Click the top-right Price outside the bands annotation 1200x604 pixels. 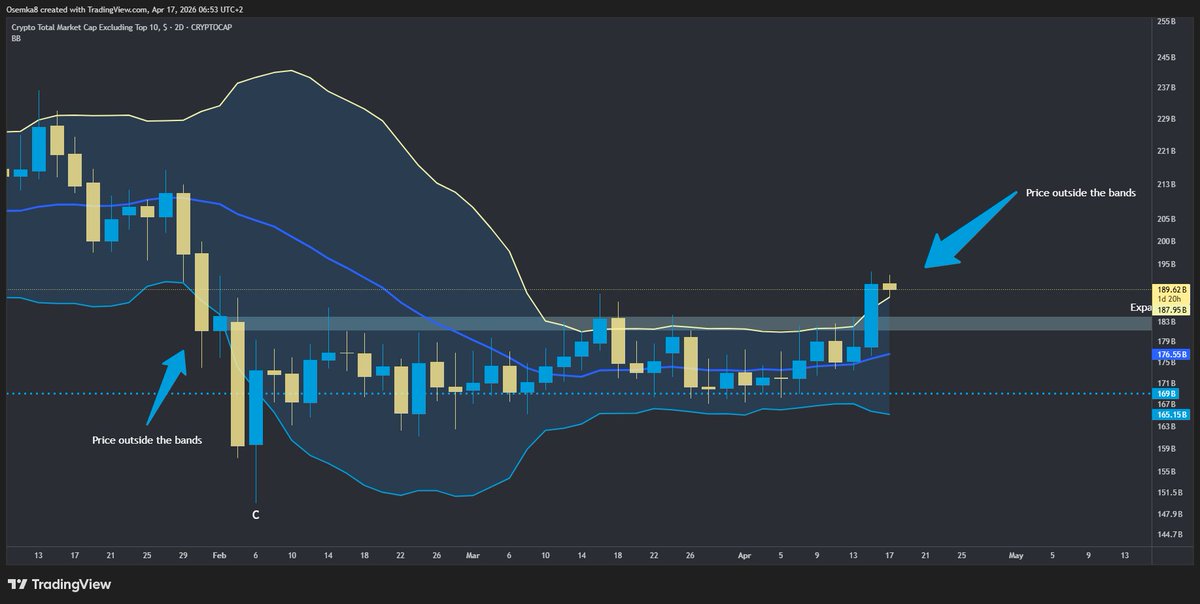point(1081,193)
